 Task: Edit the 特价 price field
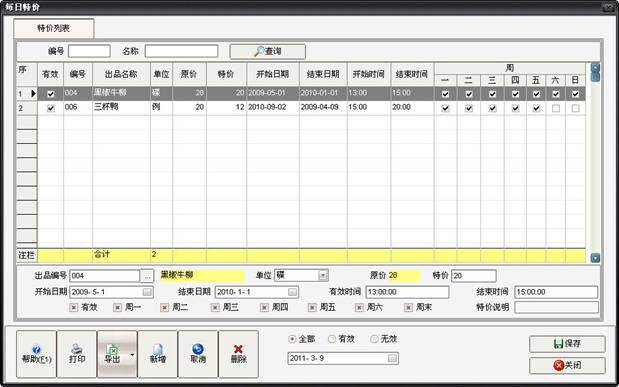(x=474, y=276)
